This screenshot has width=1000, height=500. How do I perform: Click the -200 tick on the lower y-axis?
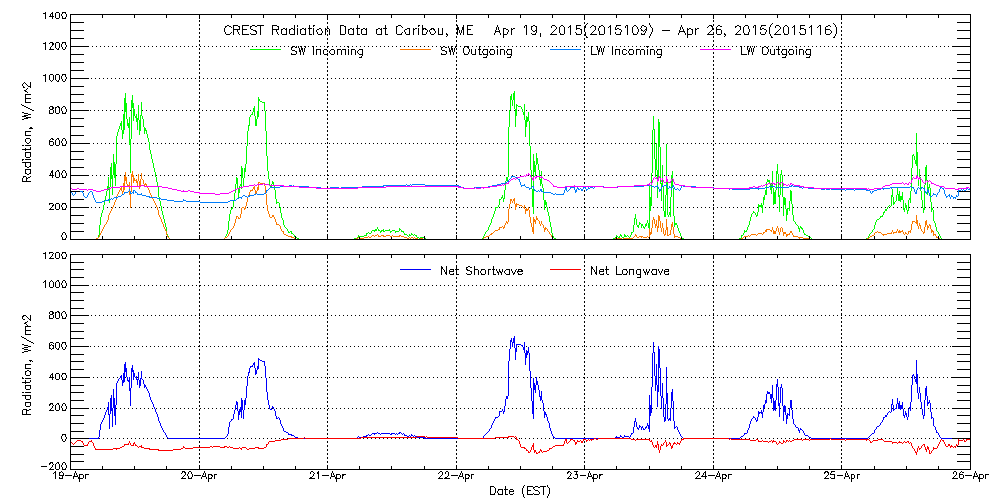pyautogui.click(x=54, y=466)
